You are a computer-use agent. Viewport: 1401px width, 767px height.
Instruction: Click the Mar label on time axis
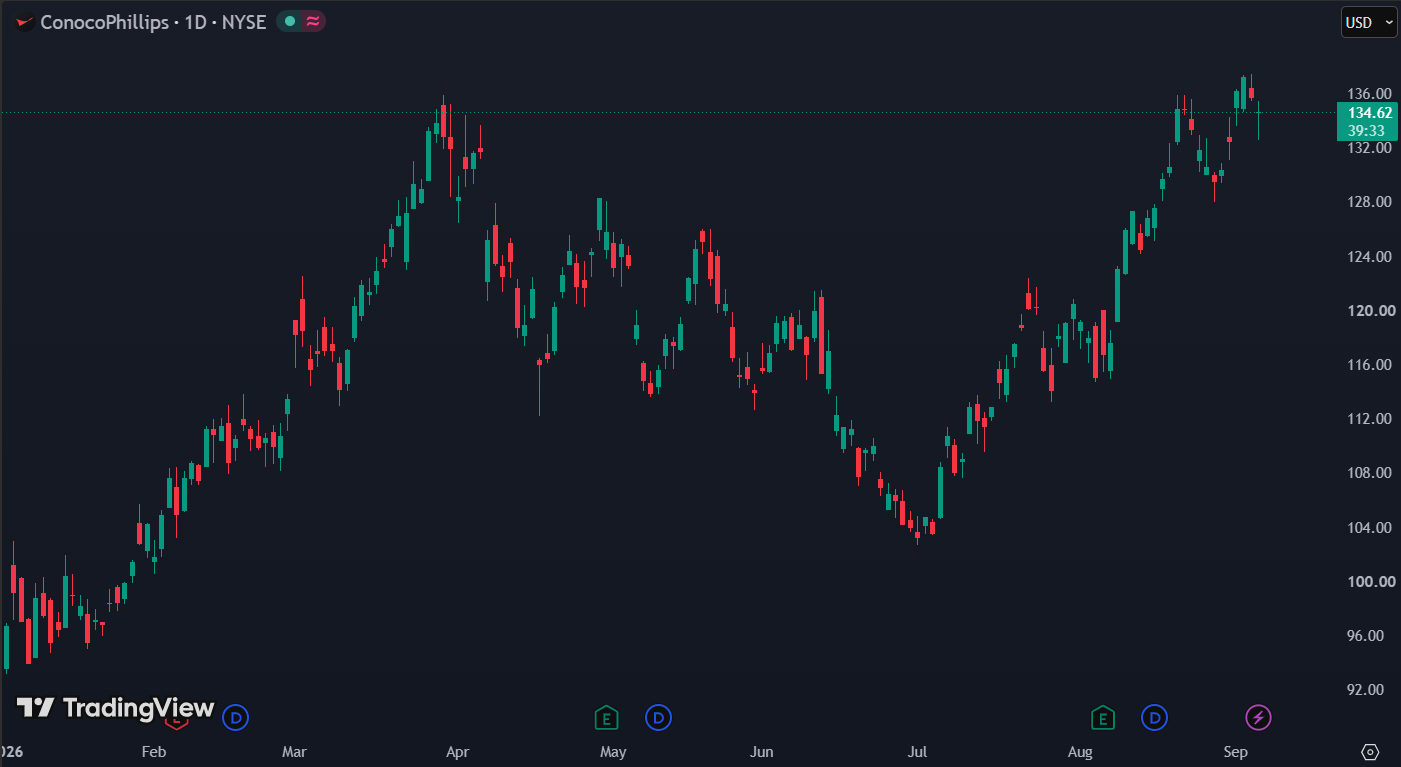[294, 751]
